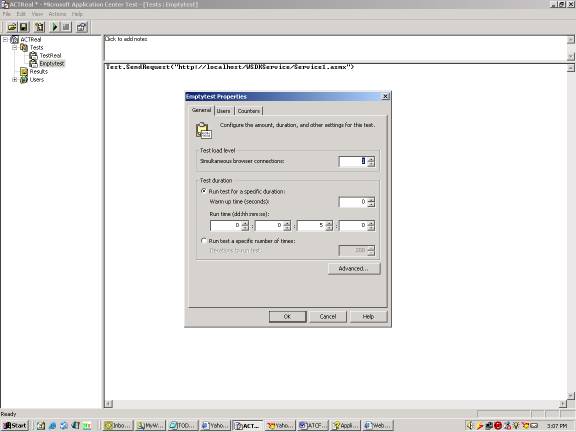Click the Help button in dialog
576x432 pixels.
[x=368, y=316]
